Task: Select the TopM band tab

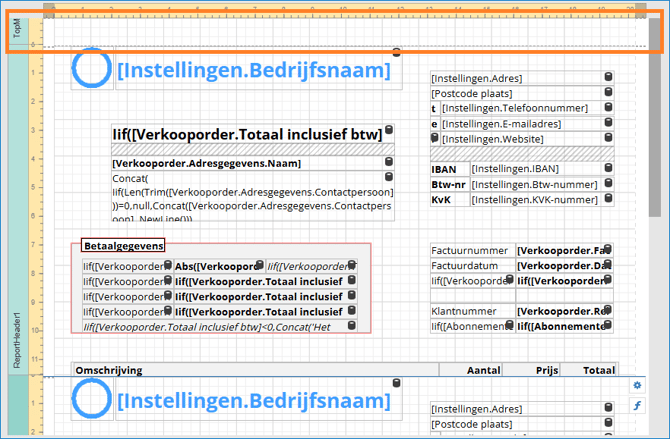Action: 16,28
